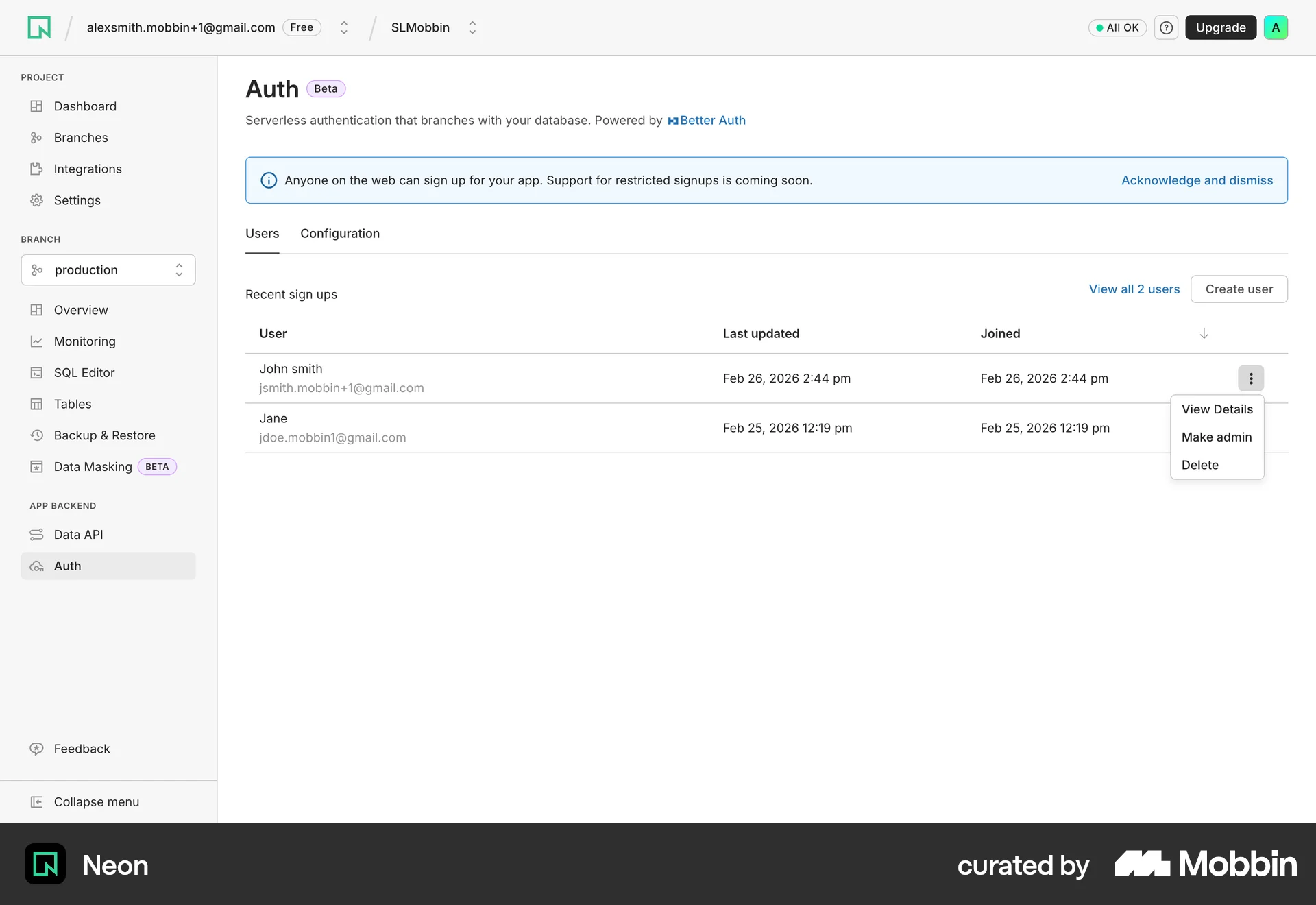The image size is (1316, 905).
Task: Click the BETA badge beside Data Masking
Action: pos(157,467)
